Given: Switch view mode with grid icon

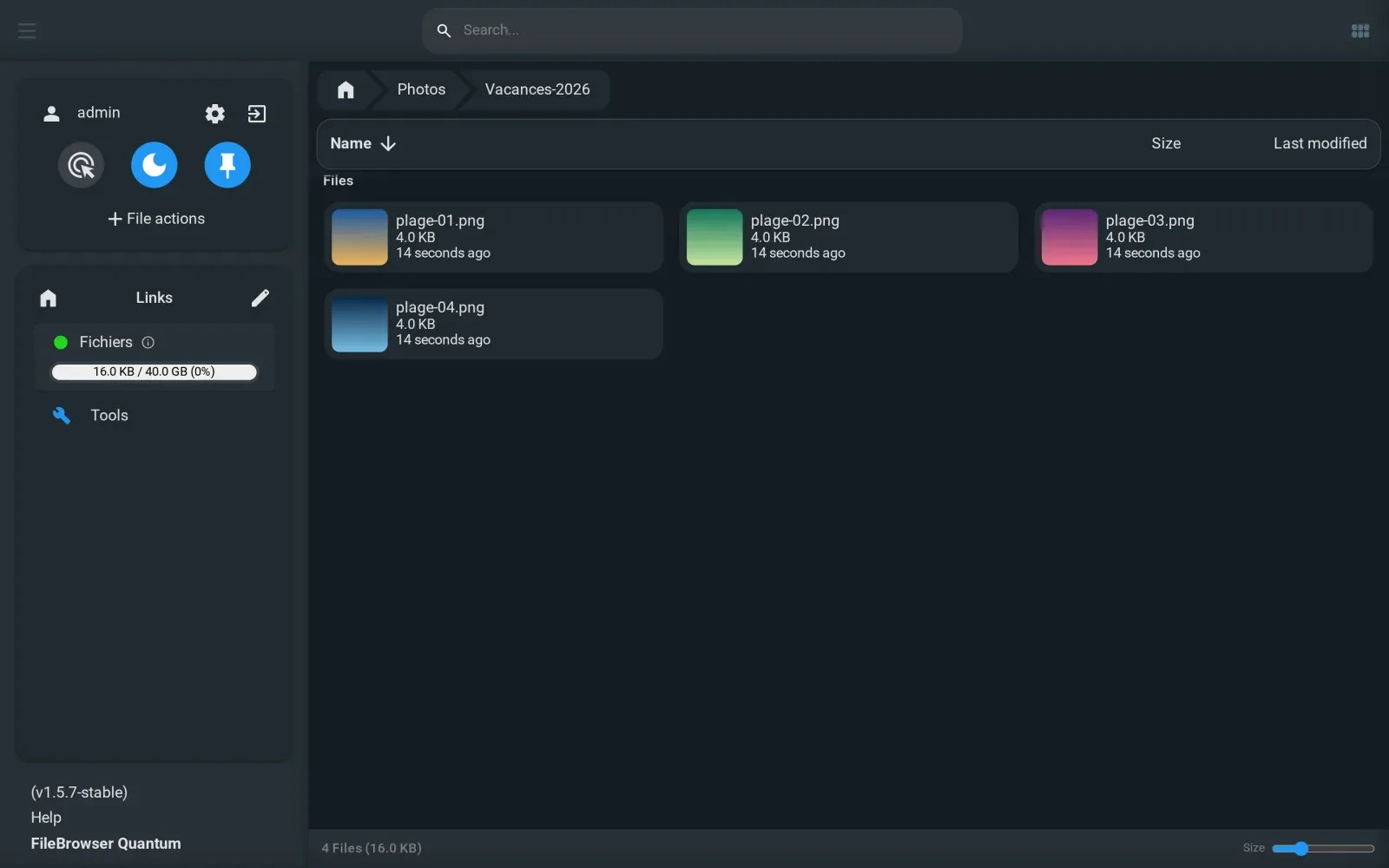Looking at the screenshot, I should pos(1360,31).
